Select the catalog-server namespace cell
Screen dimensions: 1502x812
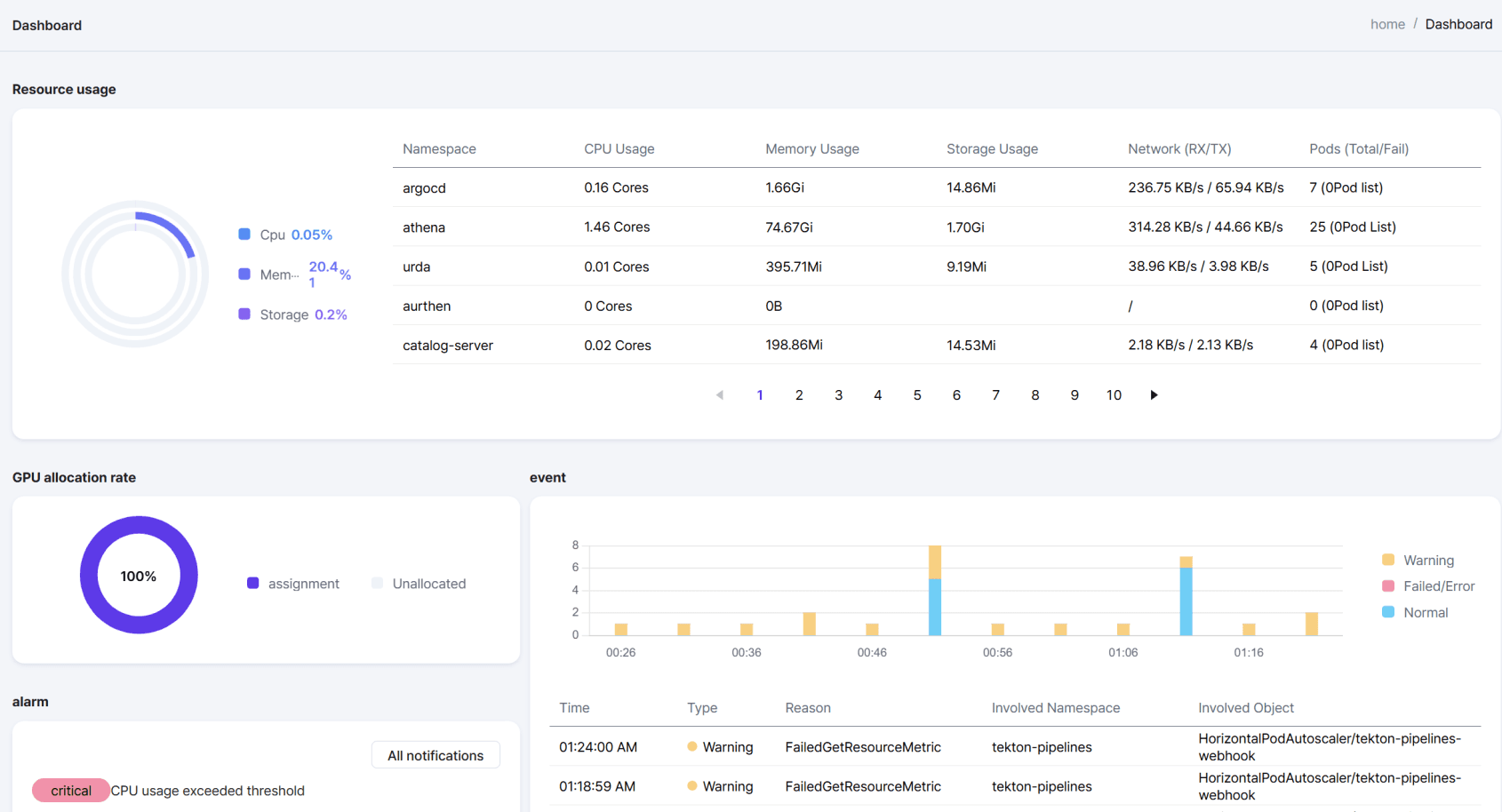[x=448, y=346]
